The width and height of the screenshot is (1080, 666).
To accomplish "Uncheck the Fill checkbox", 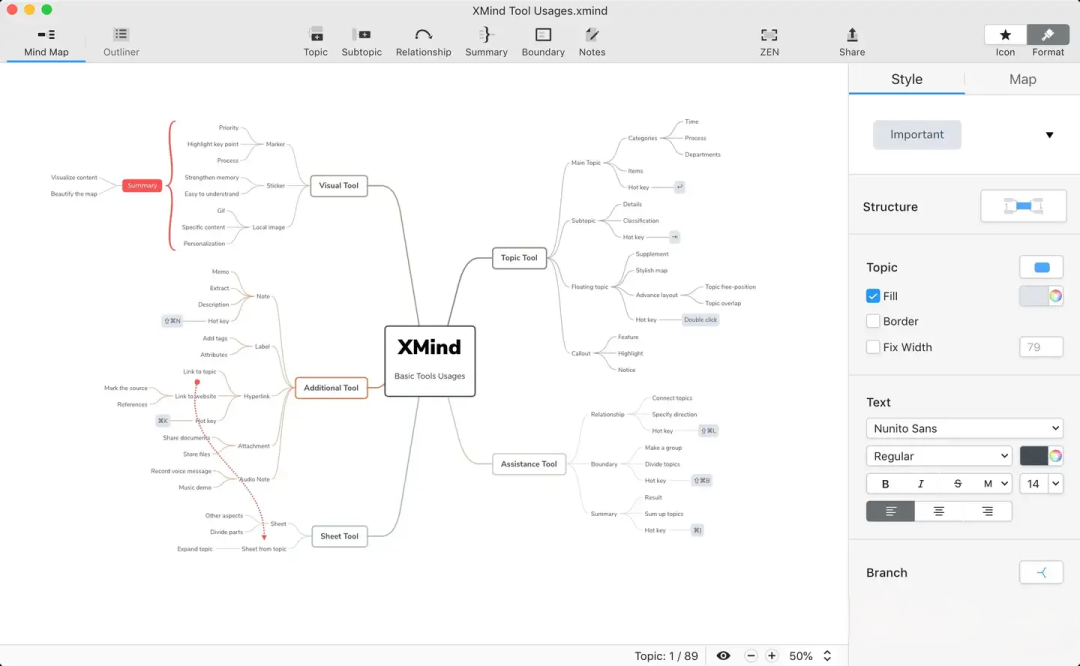I will (x=873, y=296).
